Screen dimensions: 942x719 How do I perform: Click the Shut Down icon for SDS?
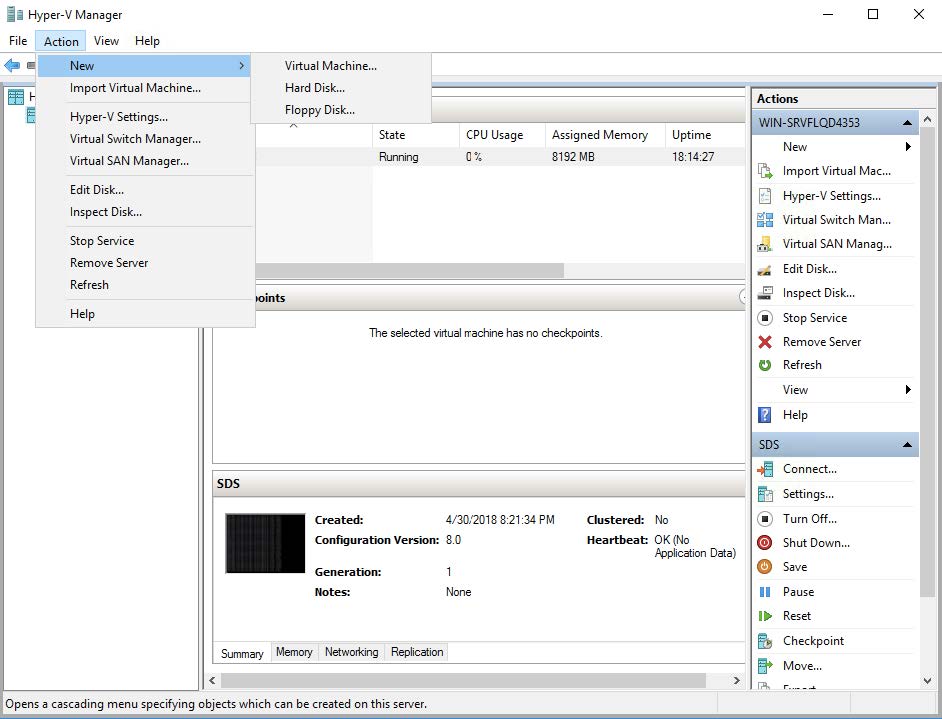pyautogui.click(x=765, y=543)
